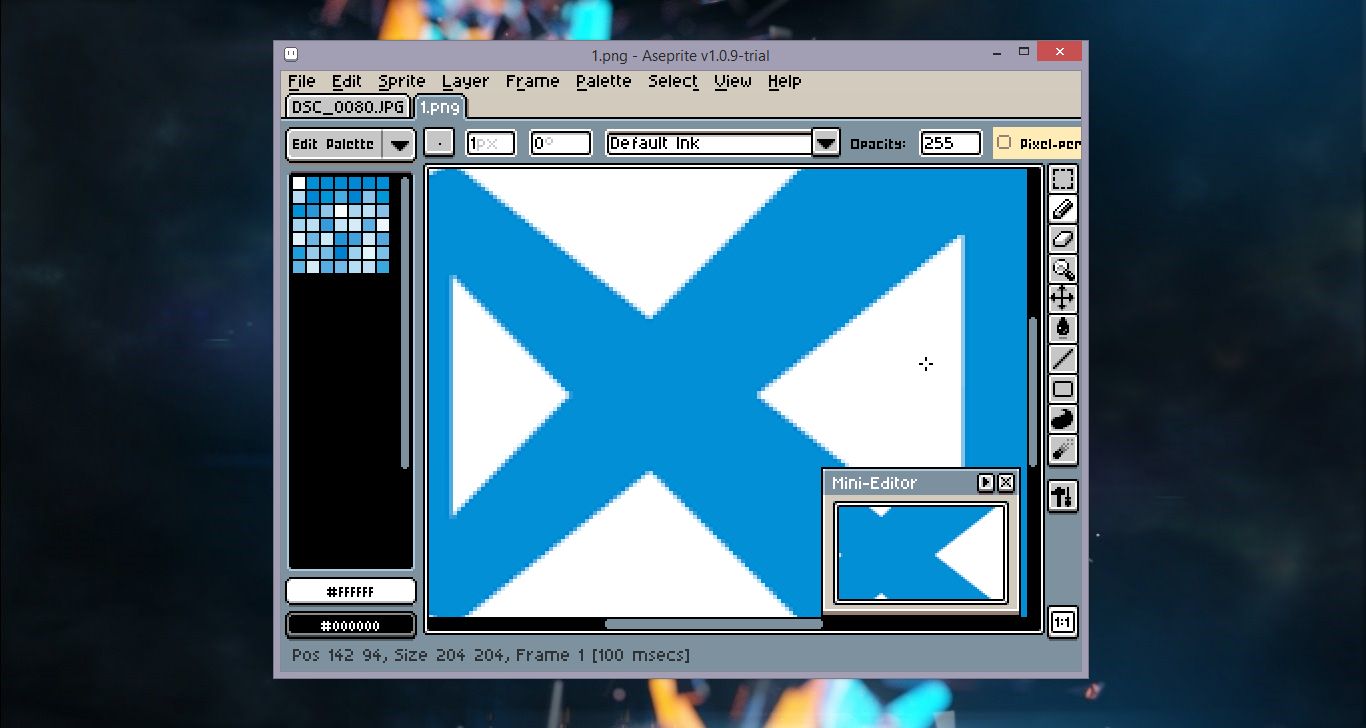The width and height of the screenshot is (1366, 728).
Task: Open the tool configuration sliders icon
Action: 1062,495
